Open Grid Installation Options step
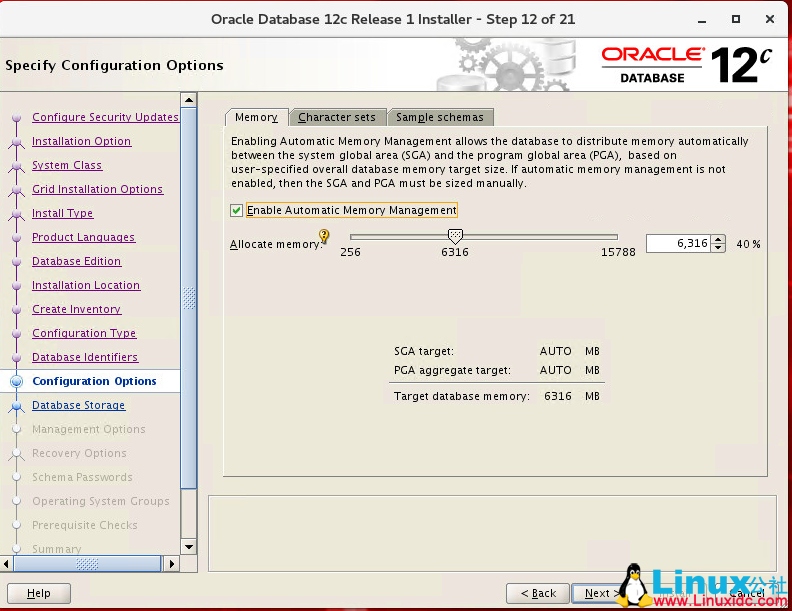 coord(97,189)
